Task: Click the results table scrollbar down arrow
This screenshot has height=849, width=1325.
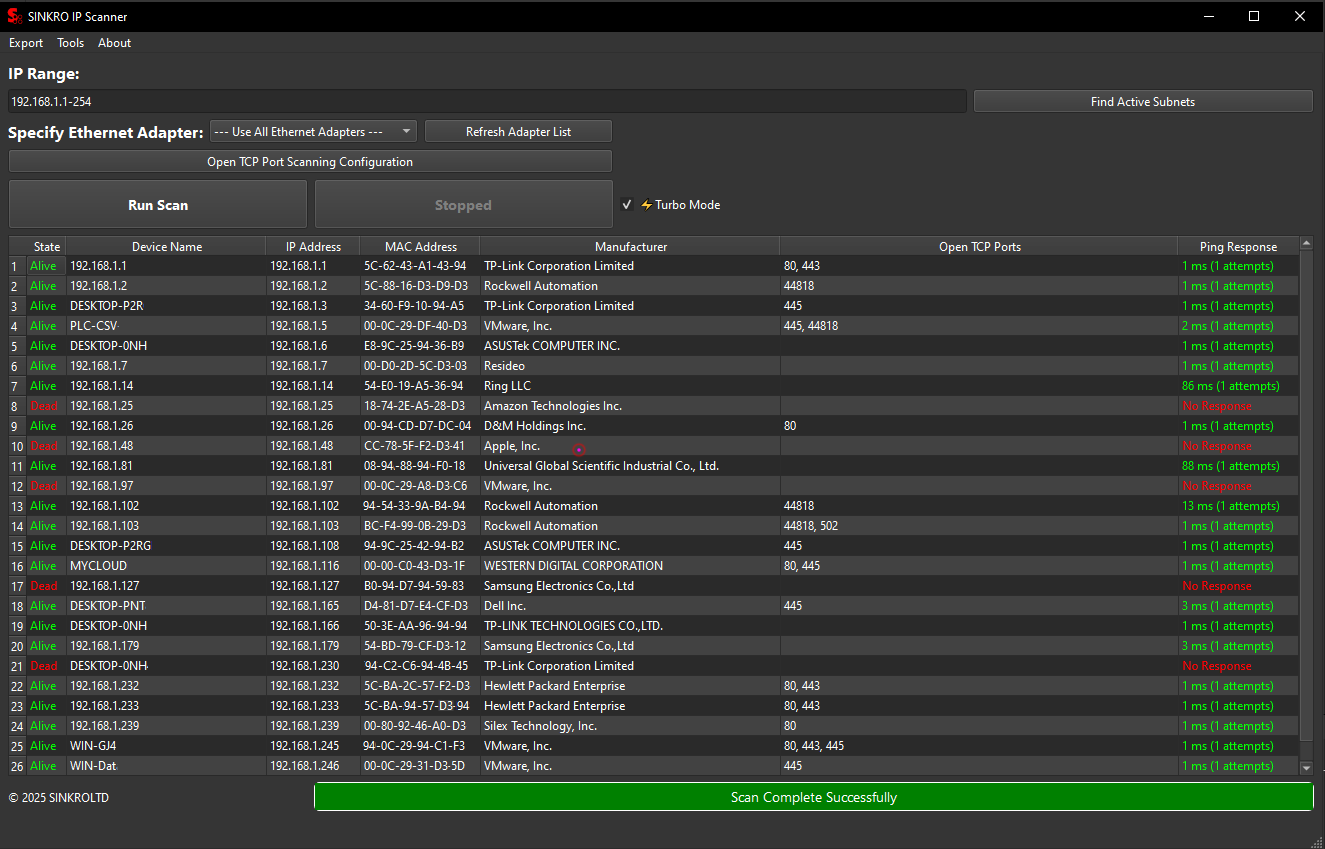Action: (1306, 767)
